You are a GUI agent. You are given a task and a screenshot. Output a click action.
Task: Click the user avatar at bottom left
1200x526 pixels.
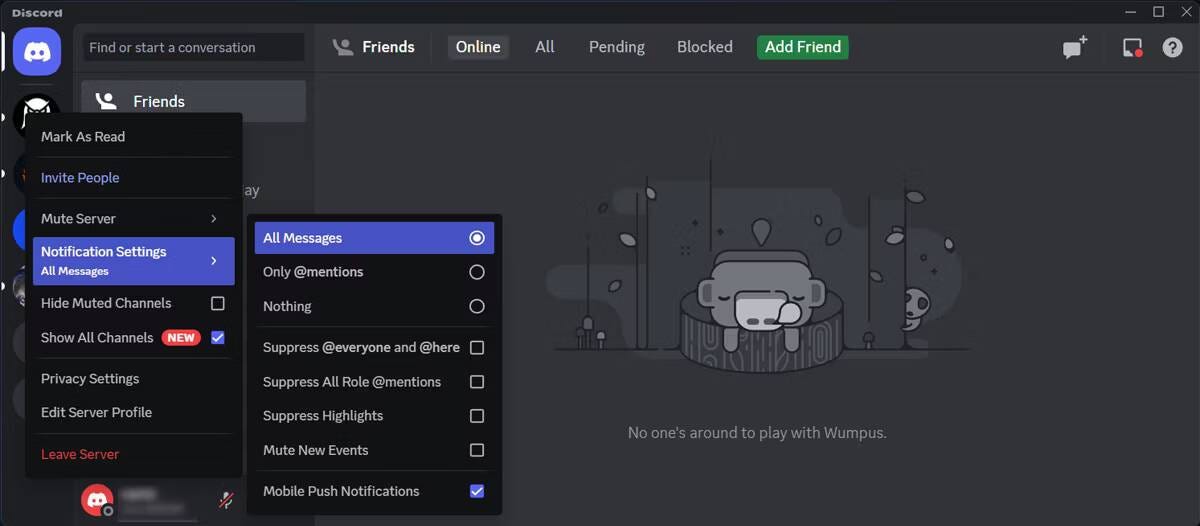coord(97,499)
